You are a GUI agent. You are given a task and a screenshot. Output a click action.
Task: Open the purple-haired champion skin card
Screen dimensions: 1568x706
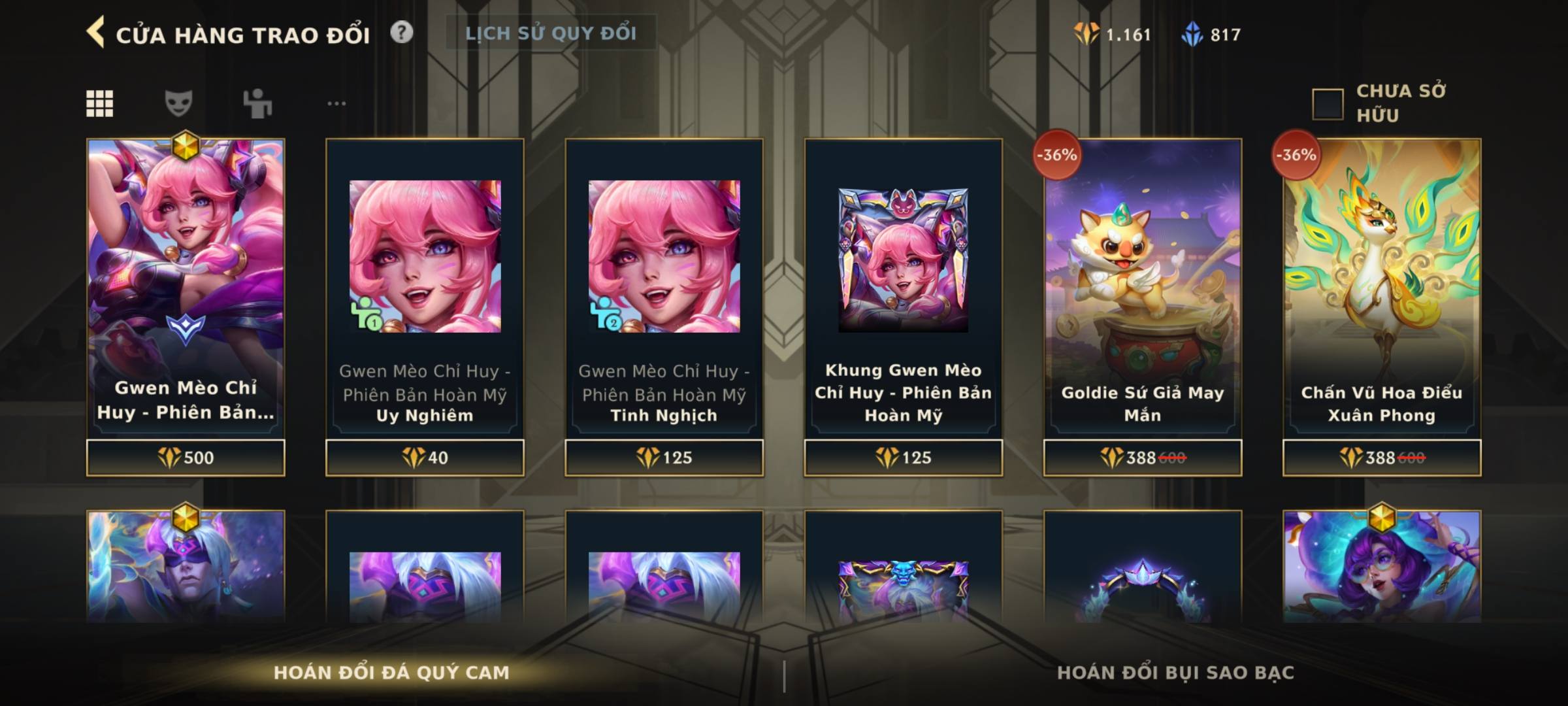[x=1381, y=566]
